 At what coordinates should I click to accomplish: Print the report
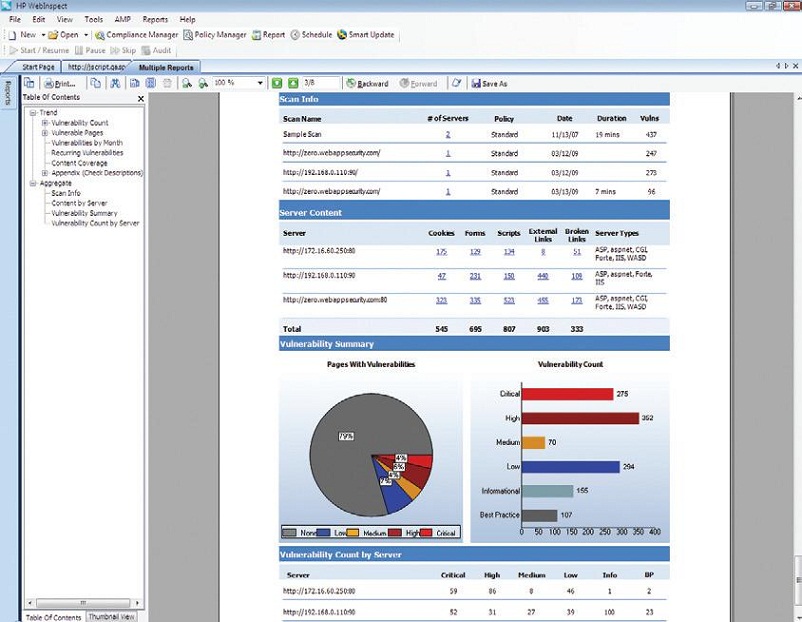pos(60,83)
